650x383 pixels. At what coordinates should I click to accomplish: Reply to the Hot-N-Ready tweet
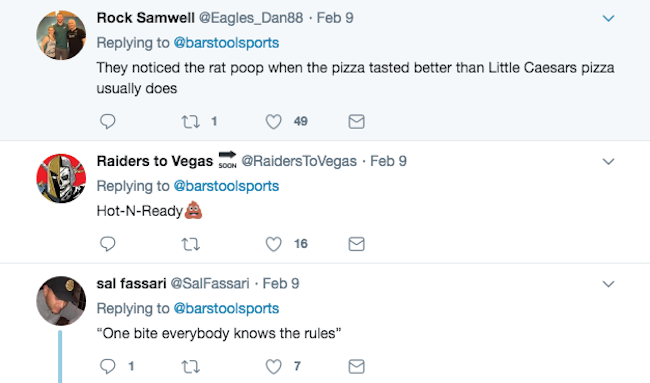click(108, 244)
